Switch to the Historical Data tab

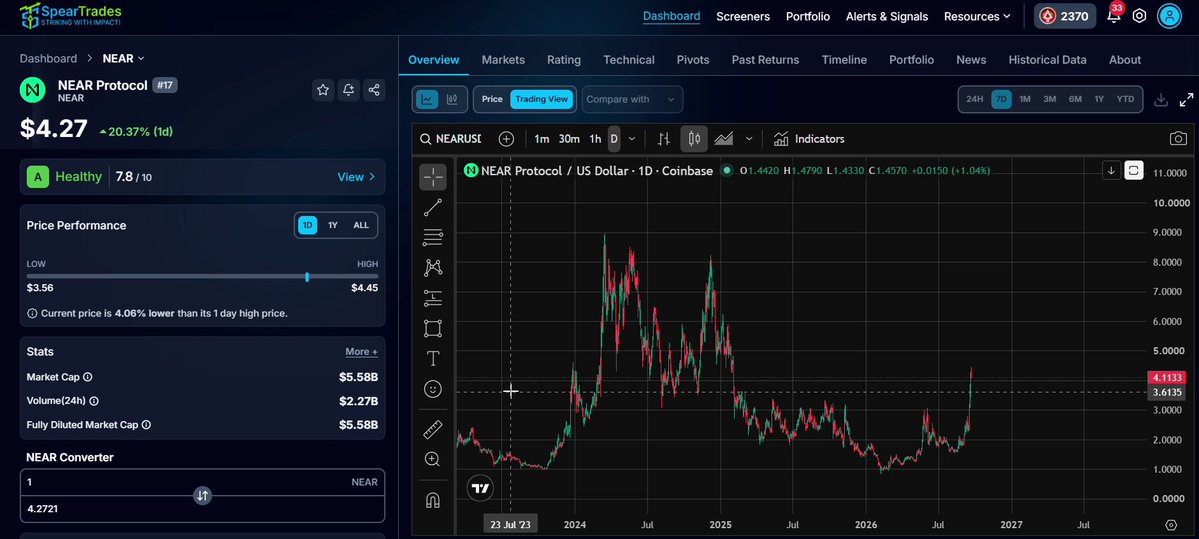(1047, 60)
